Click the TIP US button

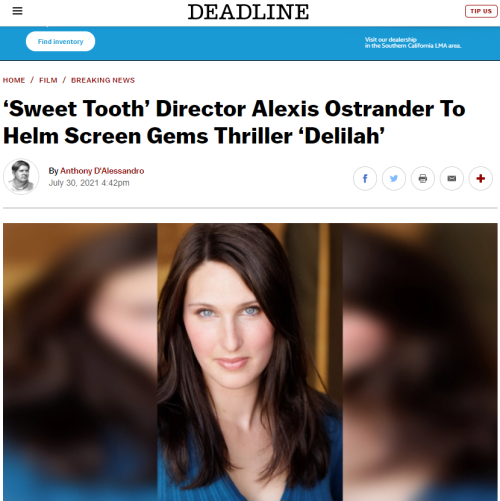tap(481, 11)
